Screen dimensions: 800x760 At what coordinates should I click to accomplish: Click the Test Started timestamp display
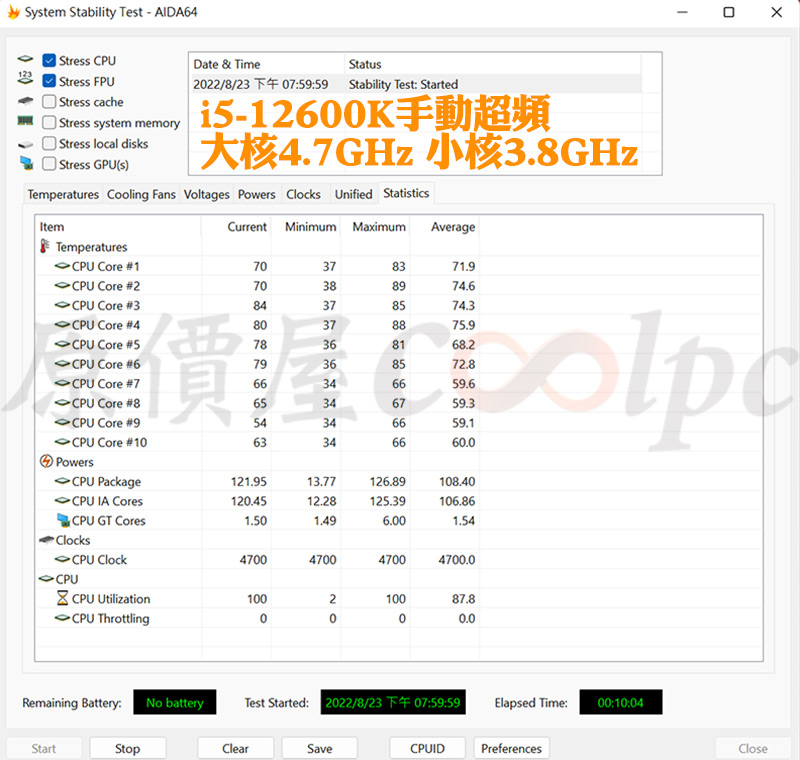393,702
